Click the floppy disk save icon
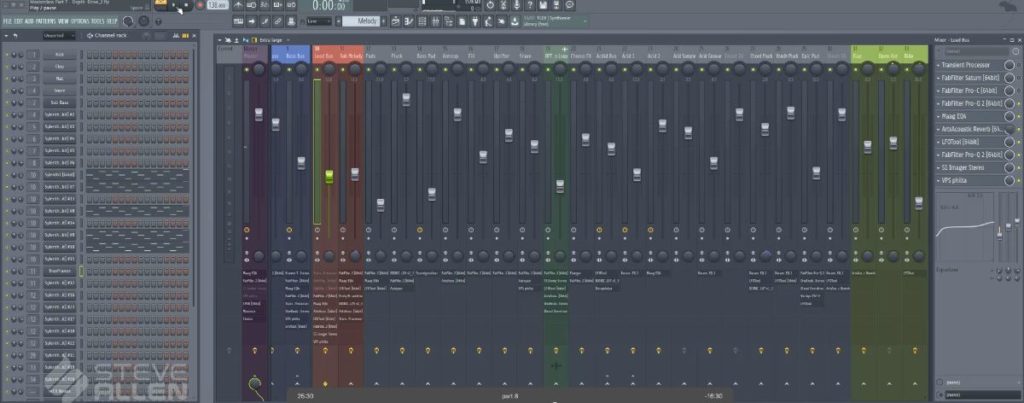This screenshot has width=1024, height=403. coord(543,5)
